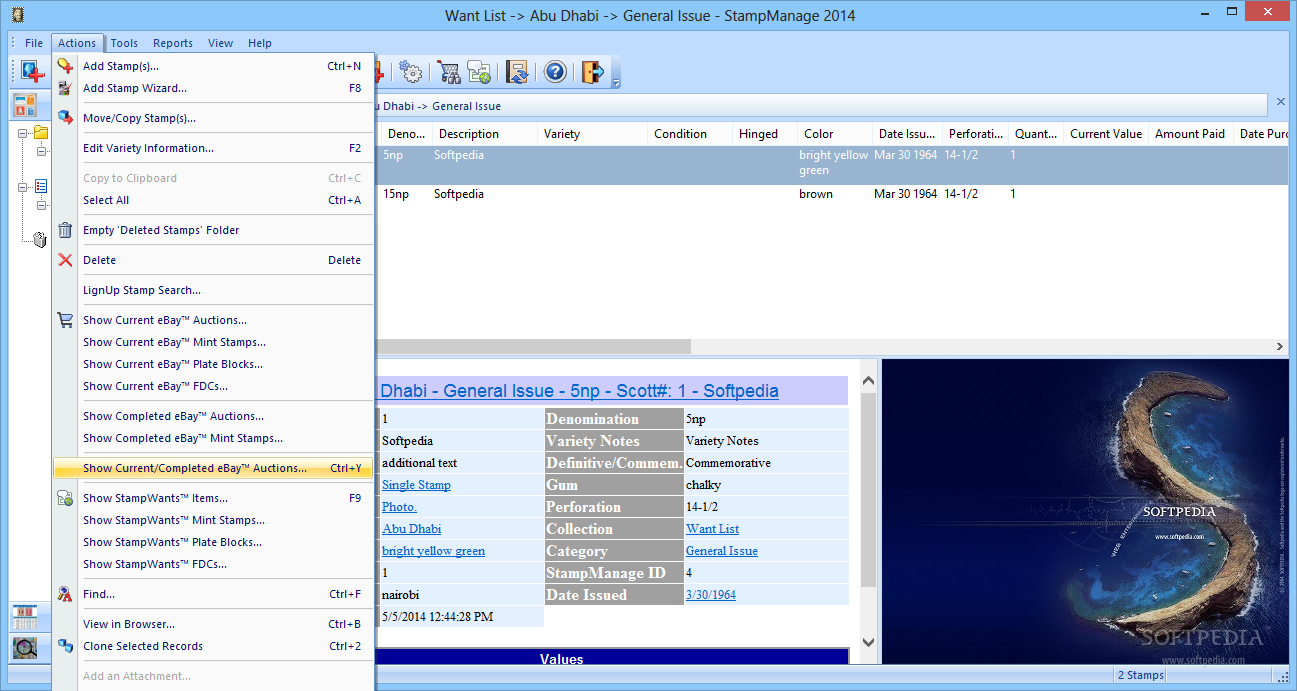Click the shopping cart search toolbar icon

click(448, 72)
